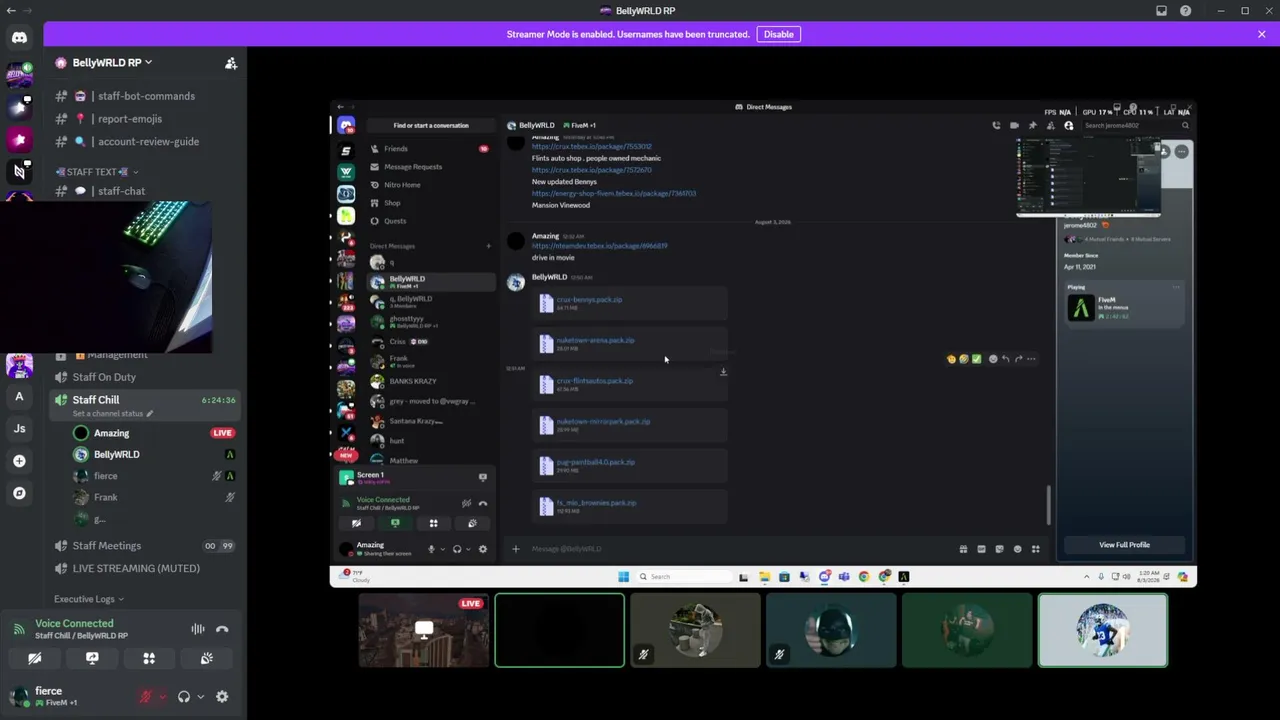The height and width of the screenshot is (720, 1280).
Task: Disable Streamer Mode from the banner
Action: pos(778,34)
